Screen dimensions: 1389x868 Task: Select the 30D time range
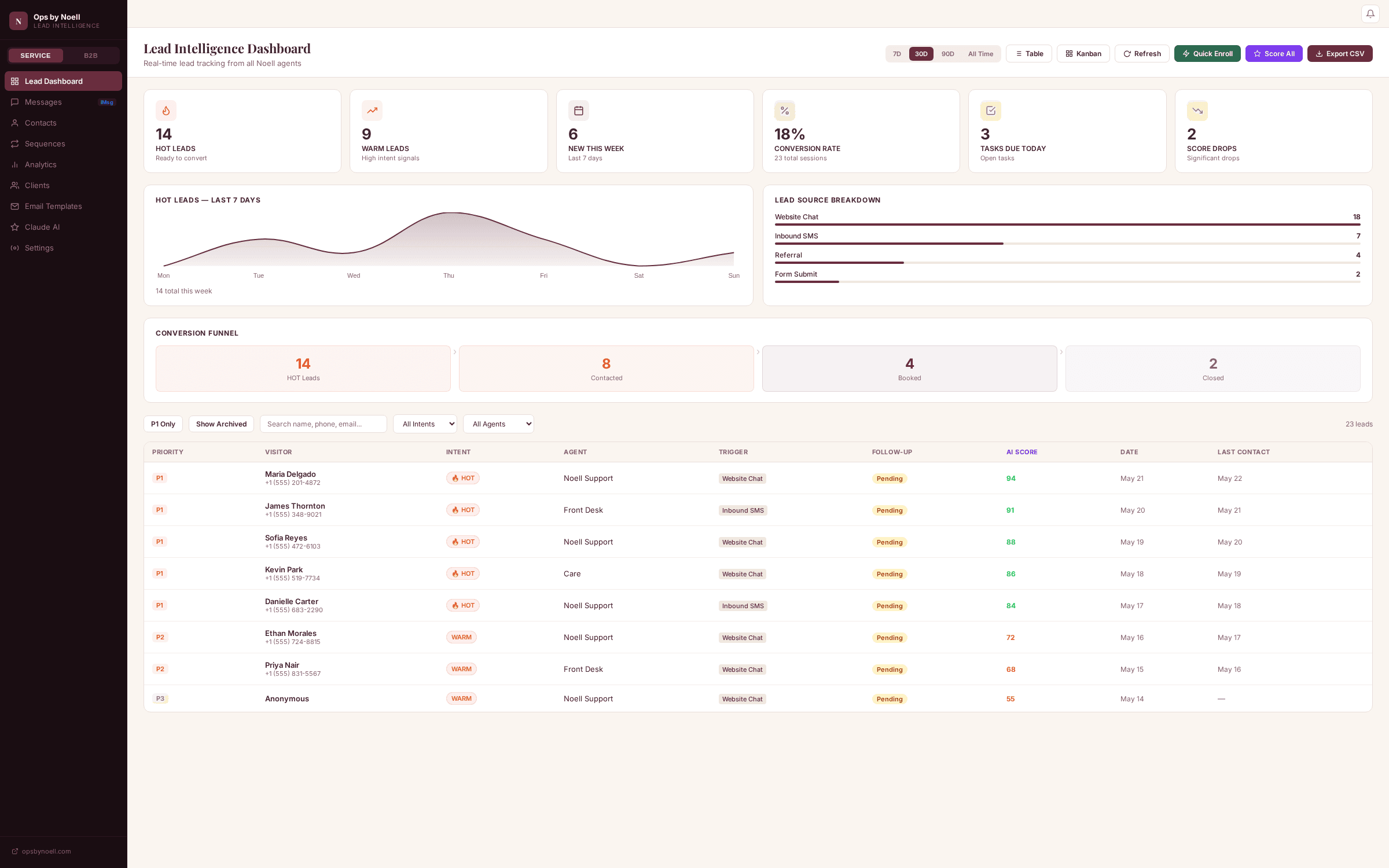point(921,54)
